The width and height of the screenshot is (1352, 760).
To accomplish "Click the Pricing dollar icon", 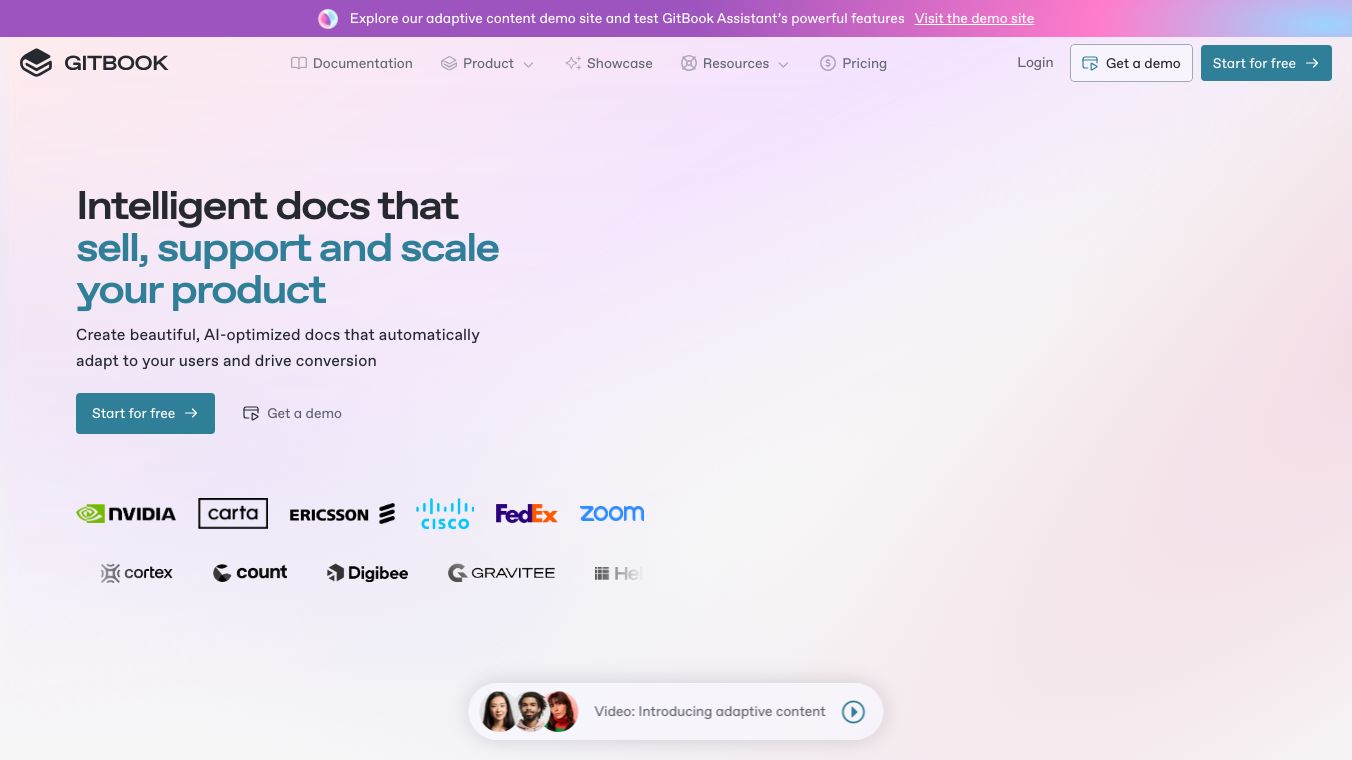I will 828,63.
